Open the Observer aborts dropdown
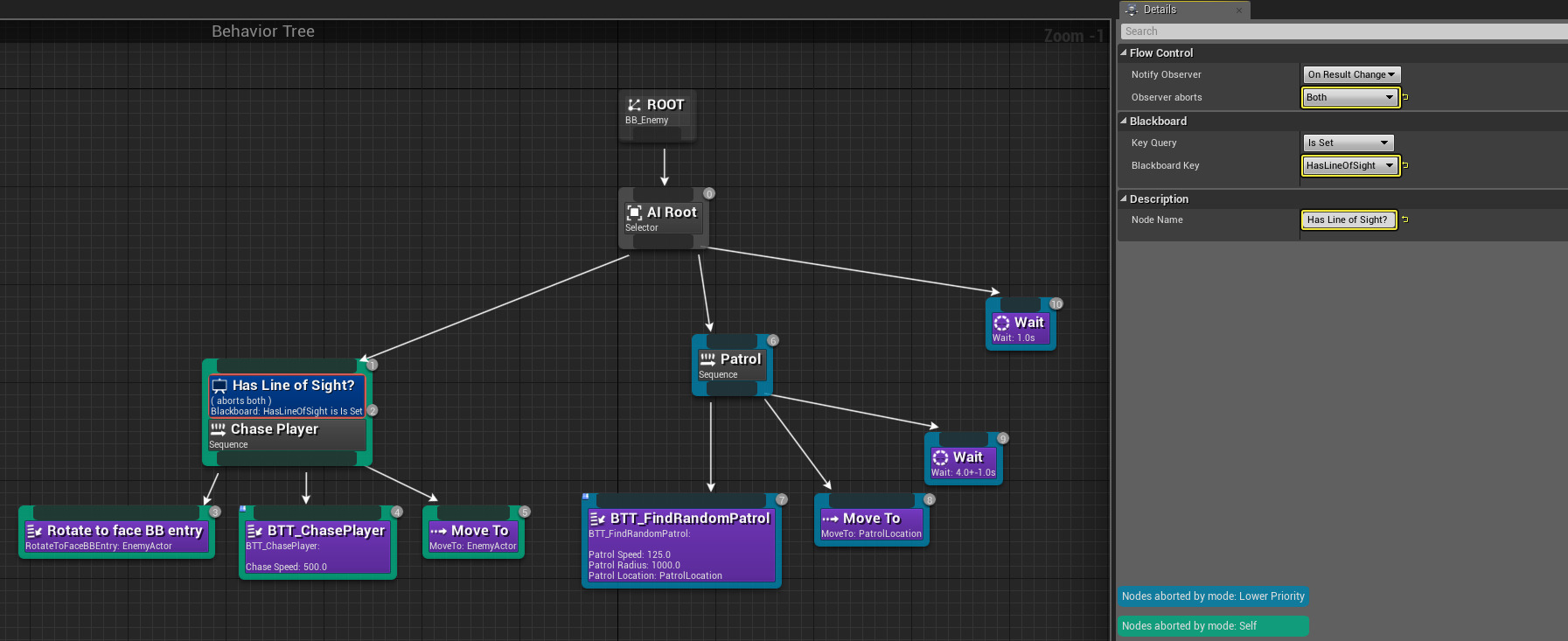Viewport: 1568px width, 641px height. pos(1350,97)
